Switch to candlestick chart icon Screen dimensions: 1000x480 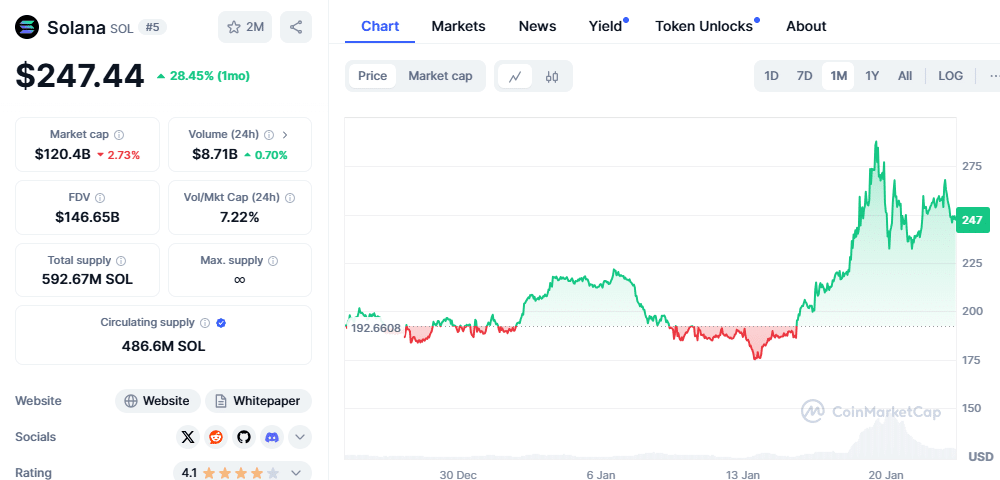[x=552, y=76]
